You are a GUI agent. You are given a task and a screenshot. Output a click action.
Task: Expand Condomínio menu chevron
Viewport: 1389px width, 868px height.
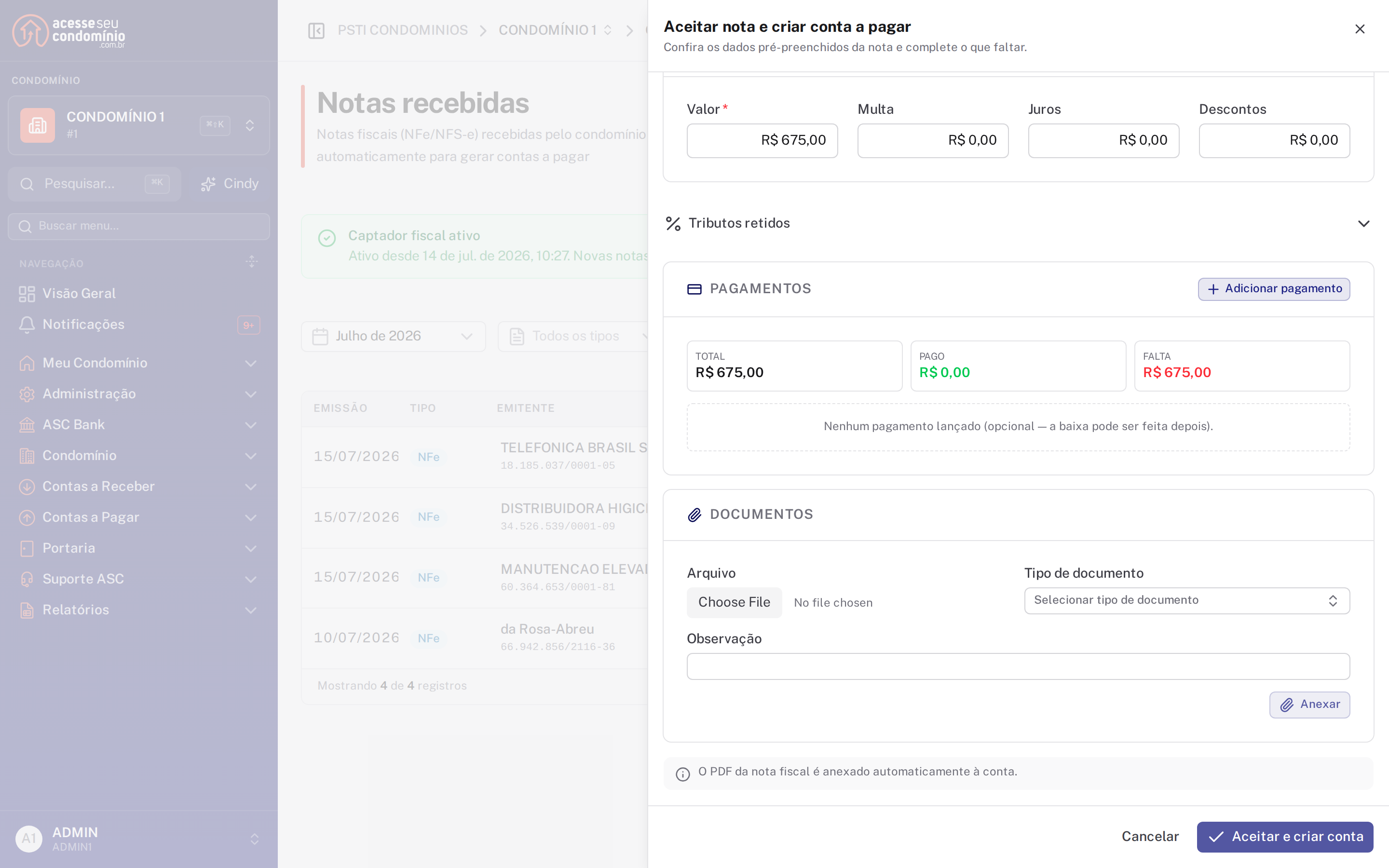(251, 456)
